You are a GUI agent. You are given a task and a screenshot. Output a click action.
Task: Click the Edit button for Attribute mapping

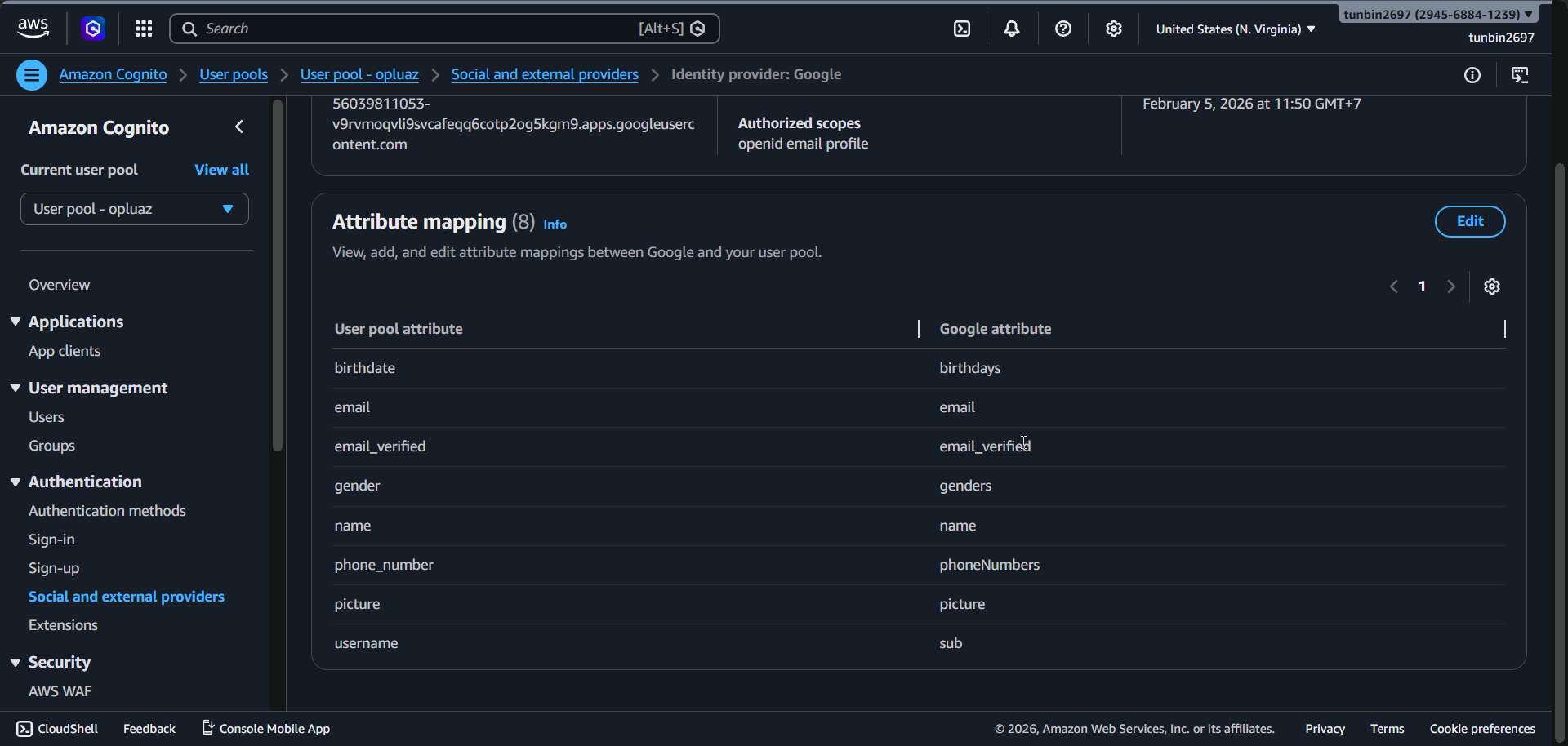coord(1469,221)
